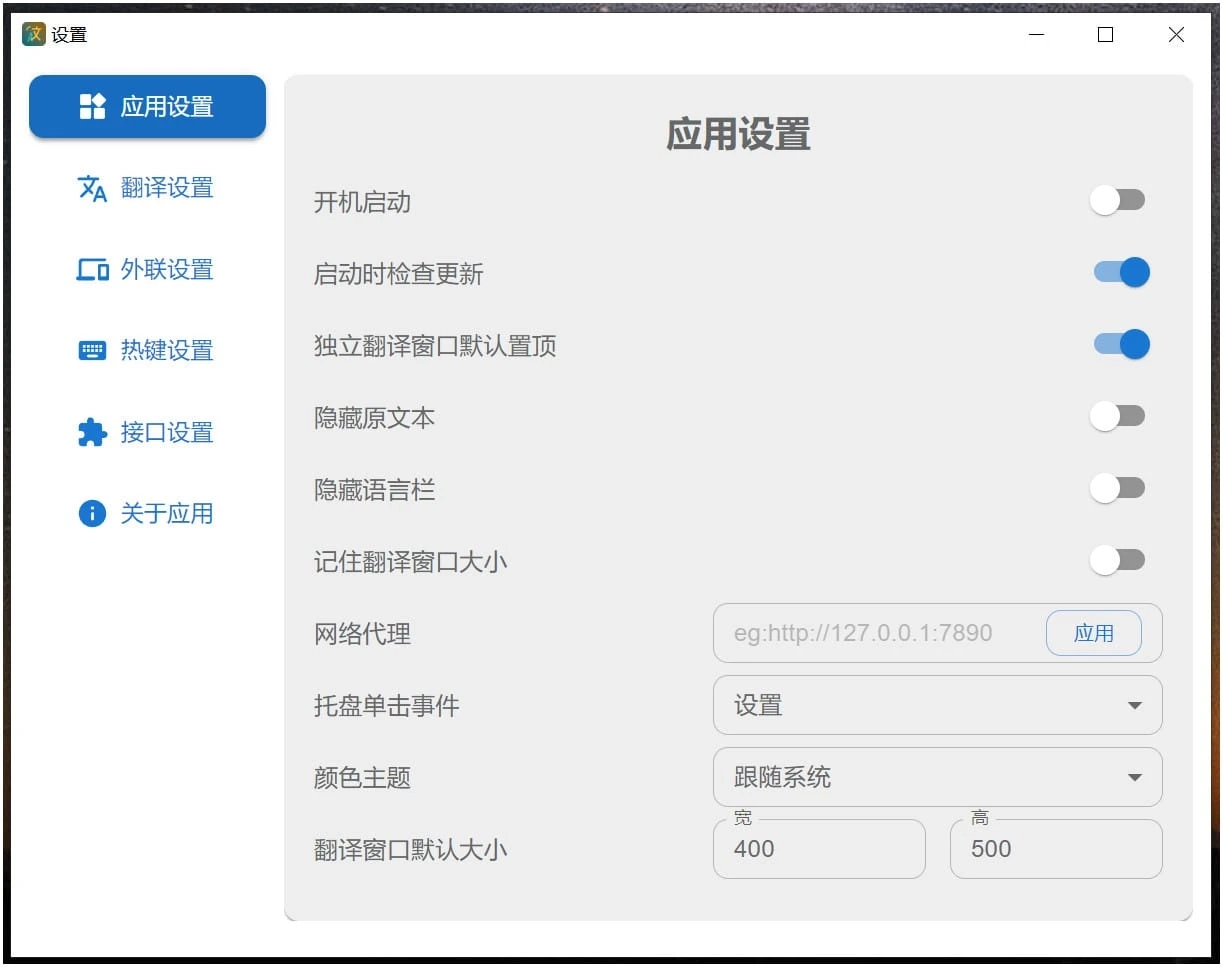This screenshot has width=1223, height=967.
Task: Click the 翻译设置 translate icon
Action: pos(92,188)
